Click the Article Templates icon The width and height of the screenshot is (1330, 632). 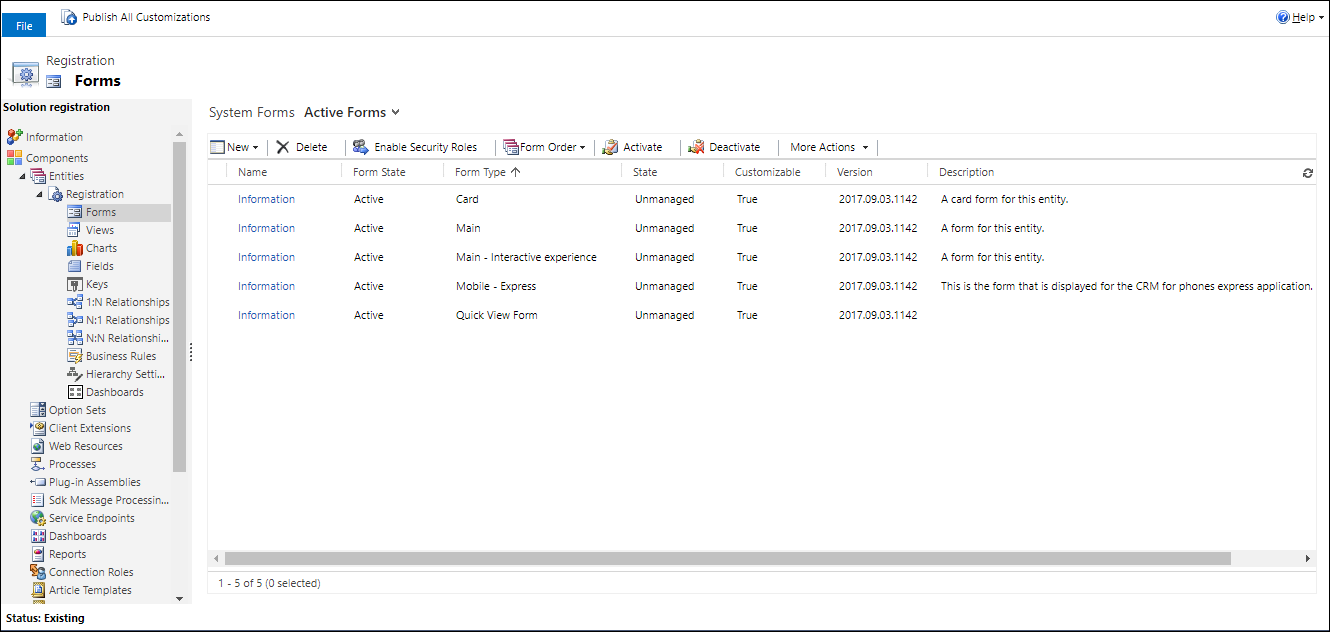point(38,590)
